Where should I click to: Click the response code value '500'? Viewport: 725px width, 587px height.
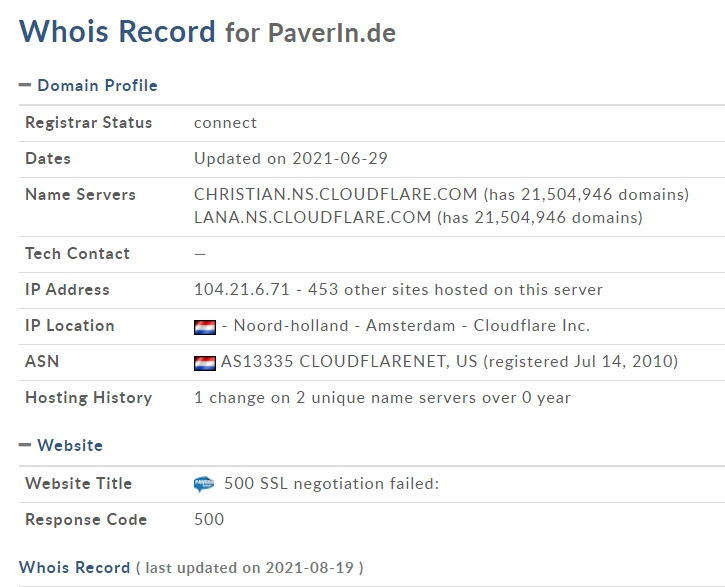pyautogui.click(x=209, y=519)
